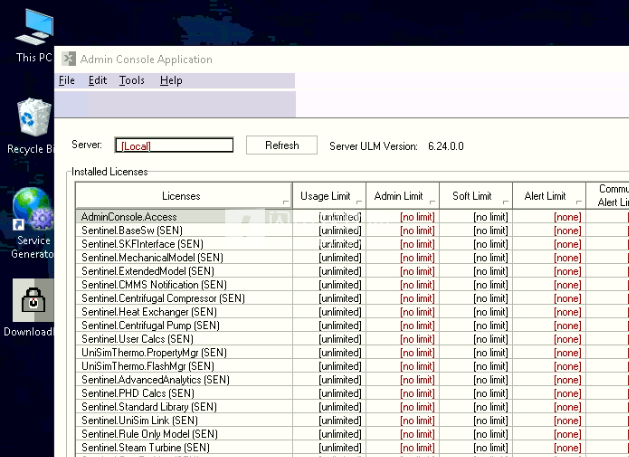Click the Admin Console Application title icon
629x457 pixels.
(69, 59)
